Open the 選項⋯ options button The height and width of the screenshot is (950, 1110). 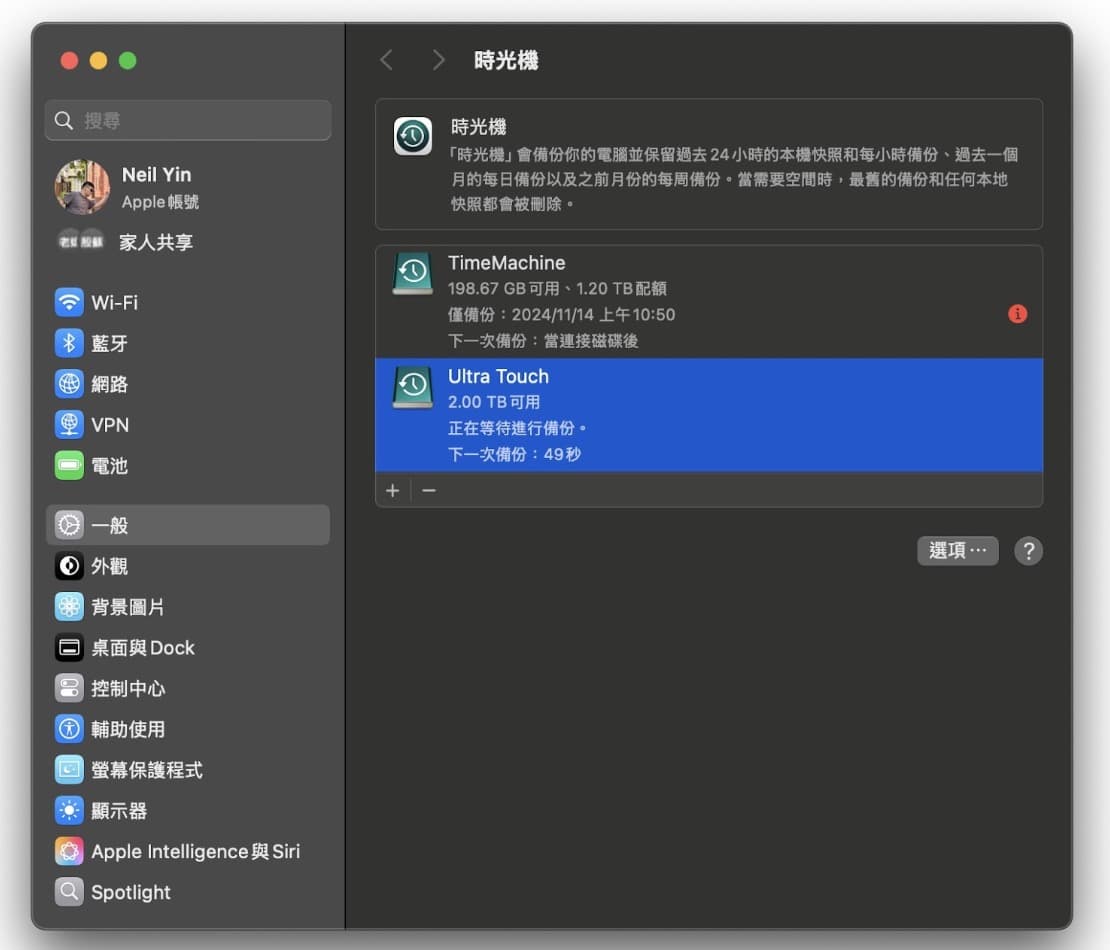[x=958, y=551]
